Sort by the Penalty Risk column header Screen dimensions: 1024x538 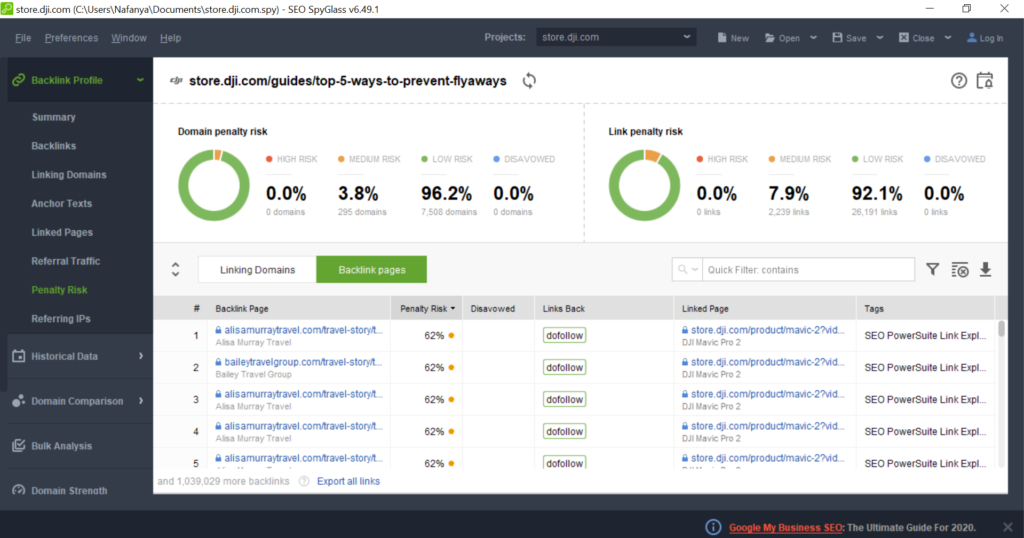click(x=426, y=308)
